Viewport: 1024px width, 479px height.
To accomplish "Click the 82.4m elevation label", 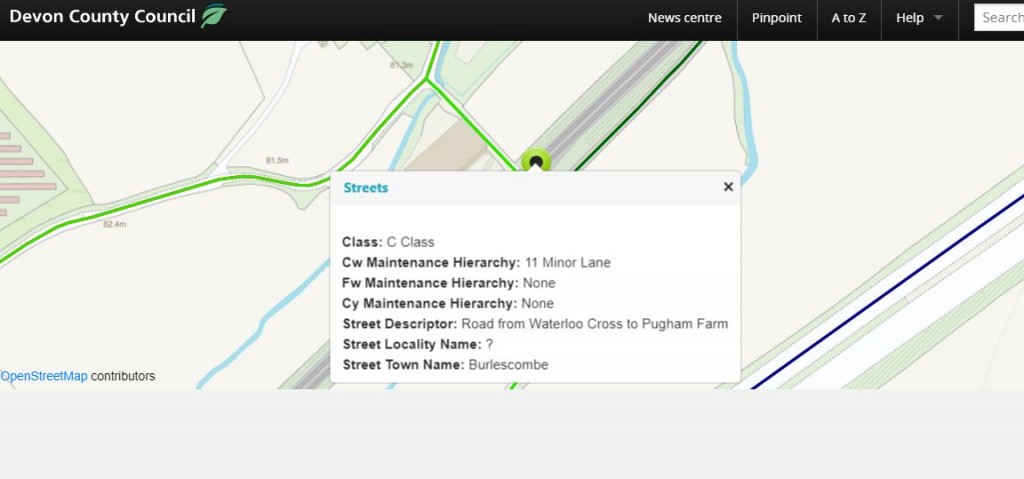I will pyautogui.click(x=115, y=225).
